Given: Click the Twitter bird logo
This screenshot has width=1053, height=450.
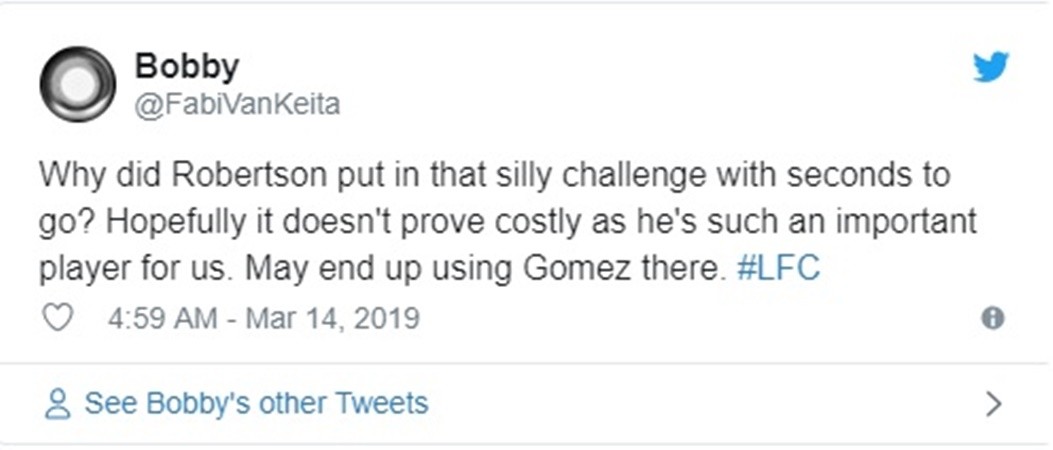Looking at the screenshot, I should point(991,68).
